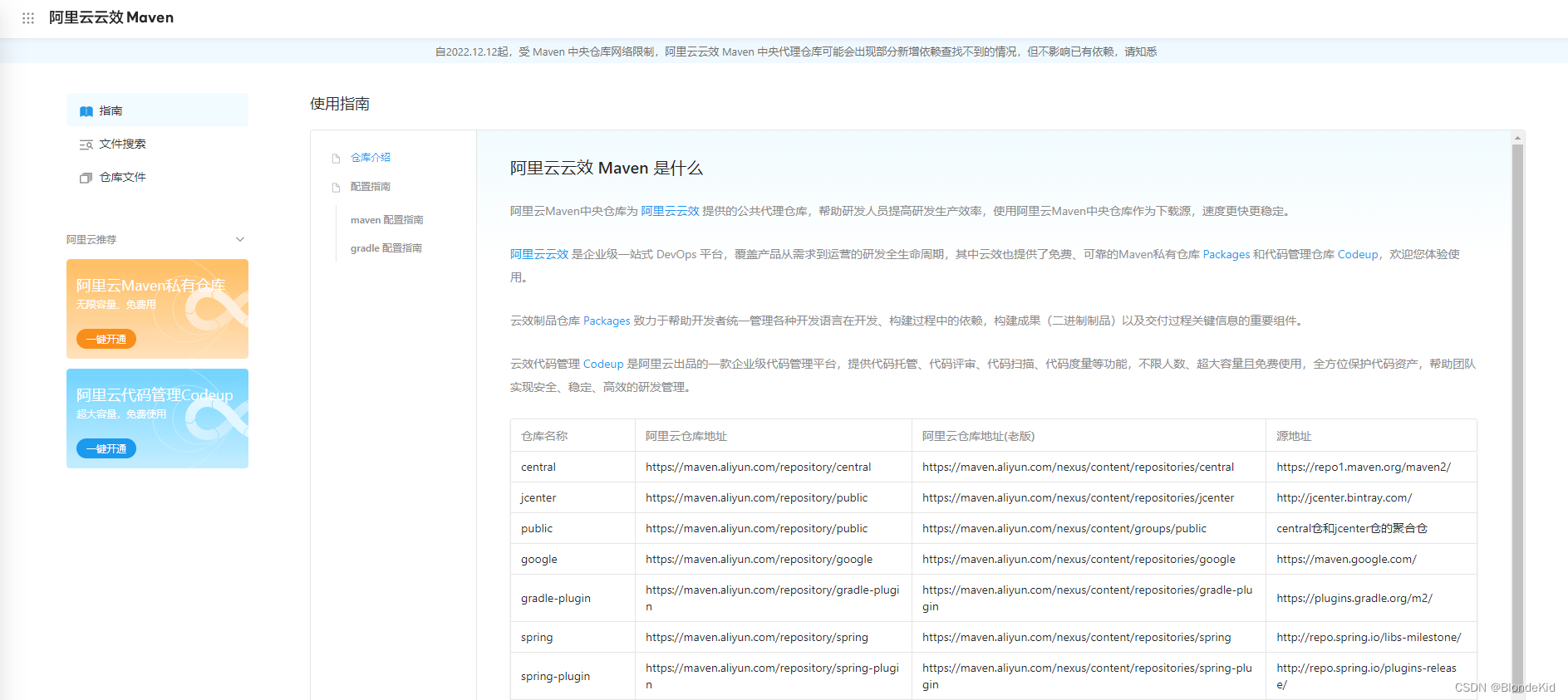Click 一键开通 on the Codeup card
The width and height of the screenshot is (1568, 700).
click(x=106, y=448)
